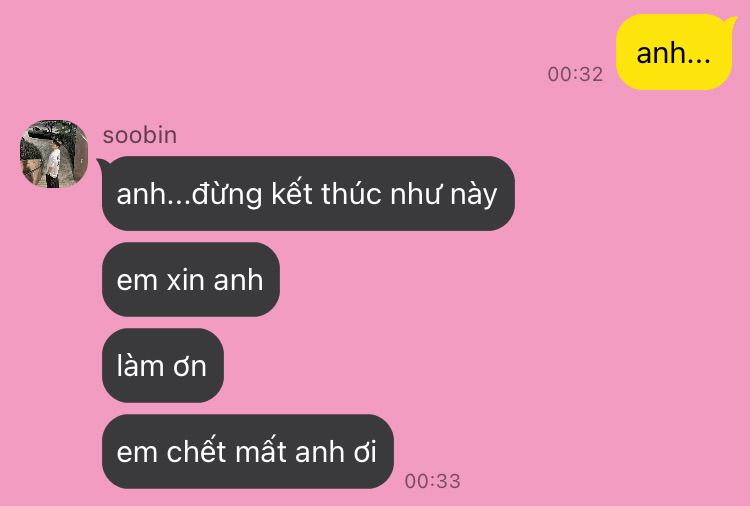Click the tail of the yellow bubble
Image resolution: width=750 pixels, height=506 pixels.
730,22
